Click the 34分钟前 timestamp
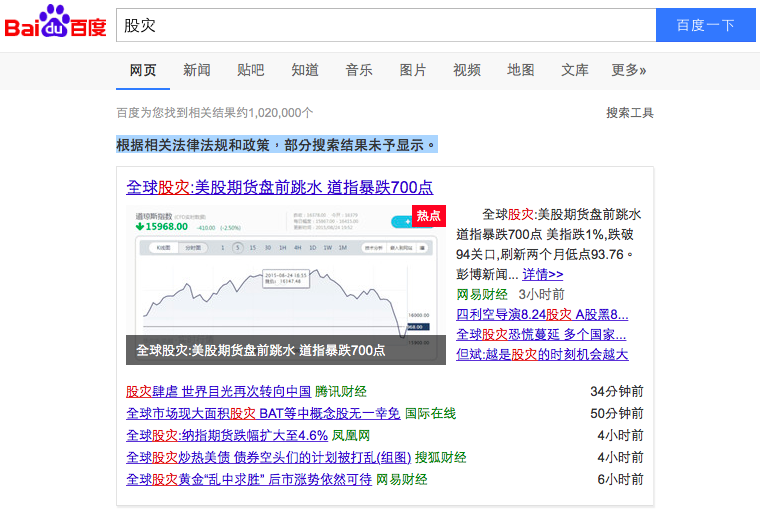 point(617,391)
